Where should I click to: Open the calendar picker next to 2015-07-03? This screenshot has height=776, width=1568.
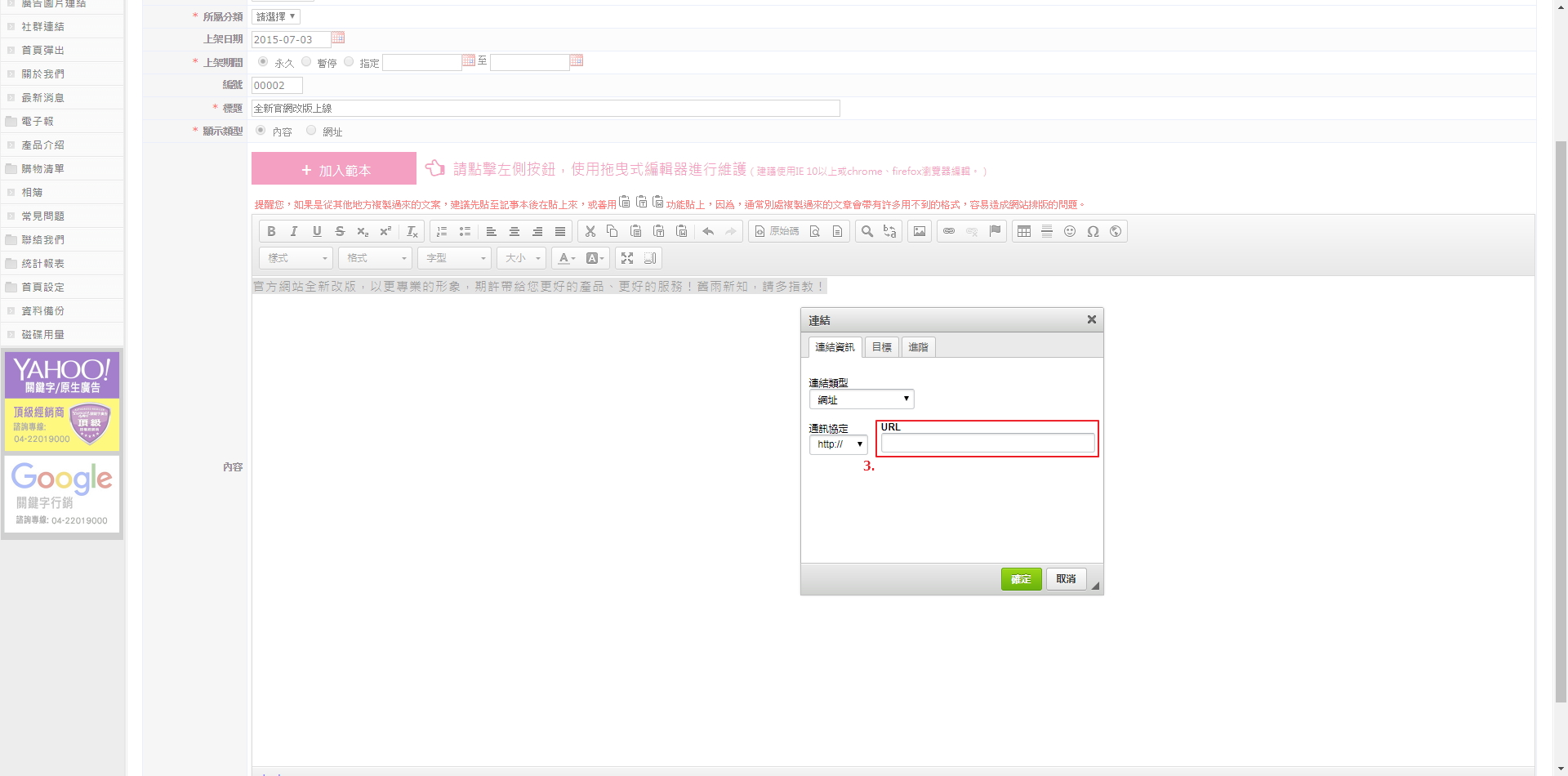click(338, 38)
